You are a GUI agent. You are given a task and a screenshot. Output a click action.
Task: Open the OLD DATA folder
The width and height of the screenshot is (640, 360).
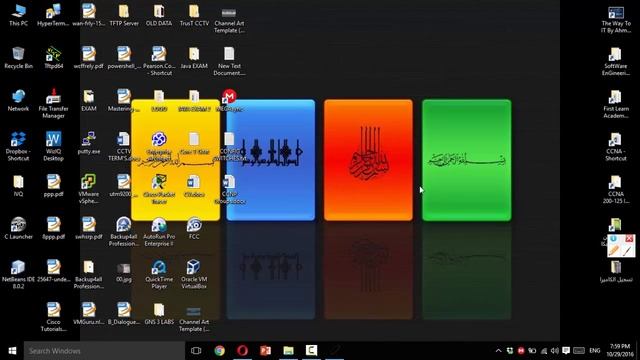point(159,16)
